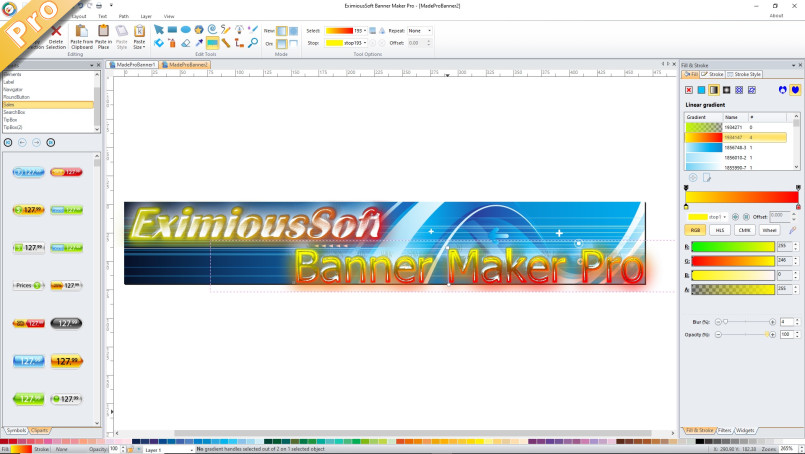Activate the highlighted gradient tool
Viewport: 805px width, 454px height.
(212, 43)
